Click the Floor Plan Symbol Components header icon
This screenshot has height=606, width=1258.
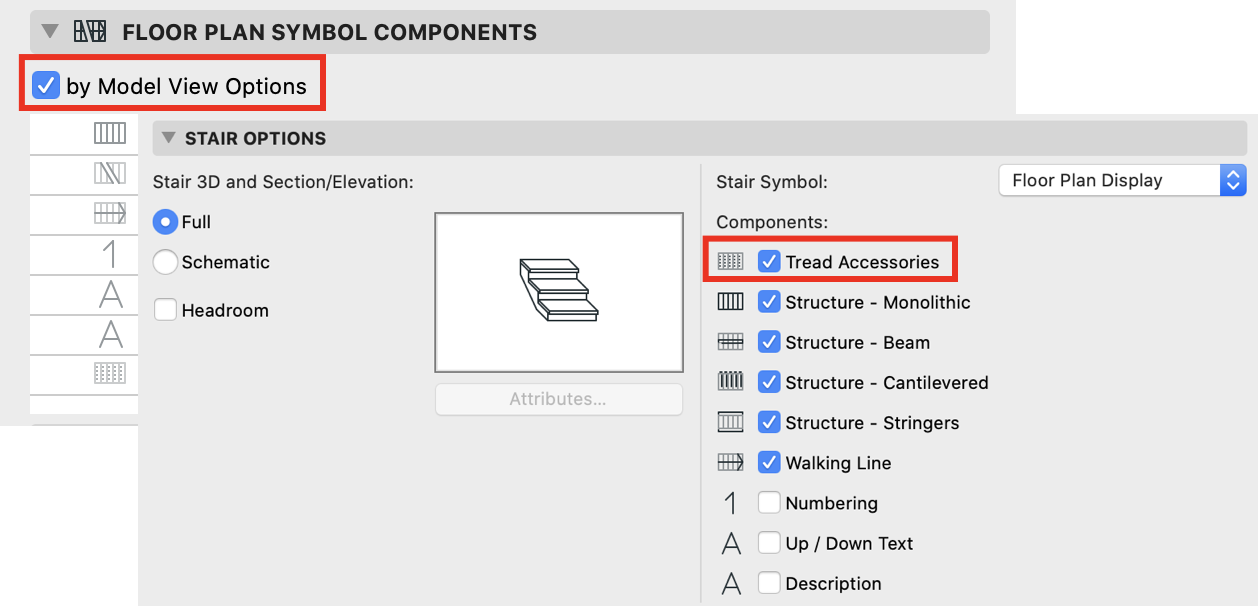pyautogui.click(x=90, y=32)
